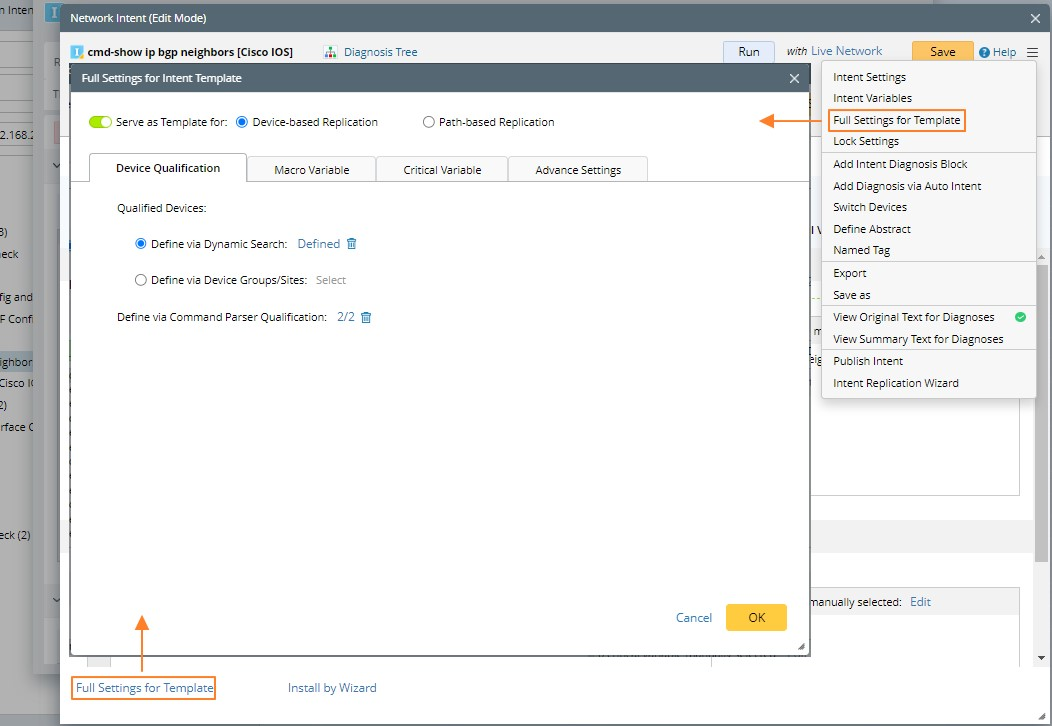Open the Critical Variable tab
Screen dimensions: 1052x726
pyautogui.click(x=442, y=170)
